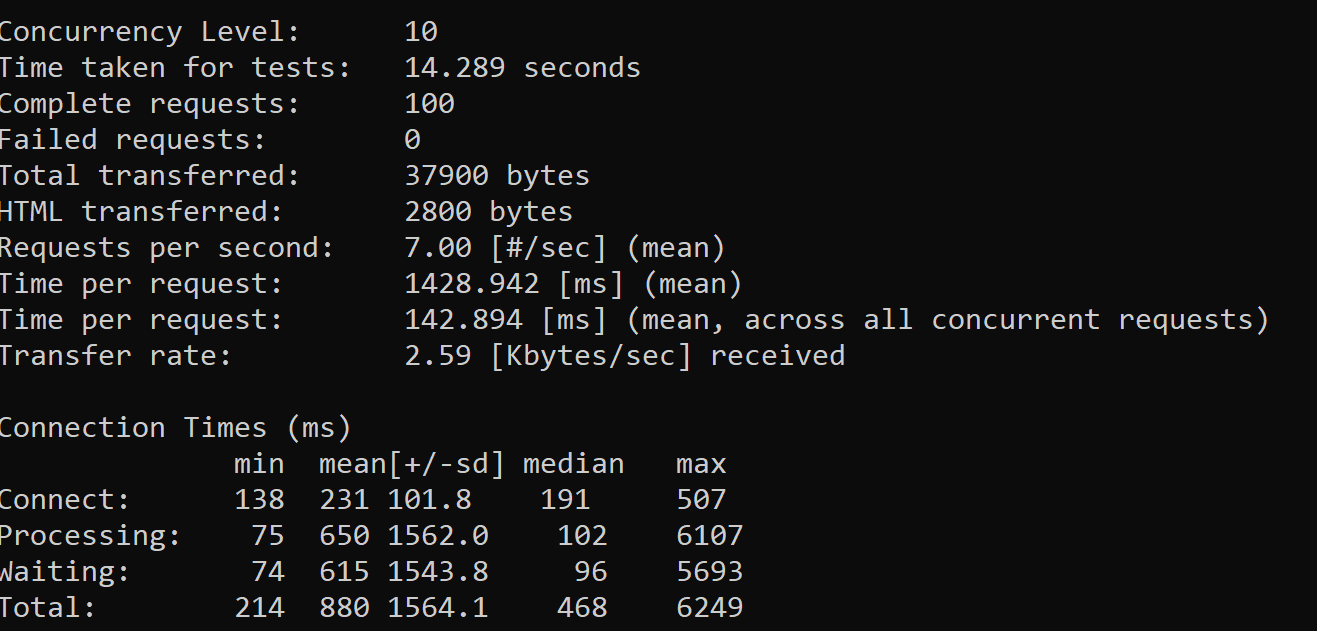This screenshot has height=631, width=1317.
Task: Click the mean[+/-sd] column header
Action: click(411, 464)
